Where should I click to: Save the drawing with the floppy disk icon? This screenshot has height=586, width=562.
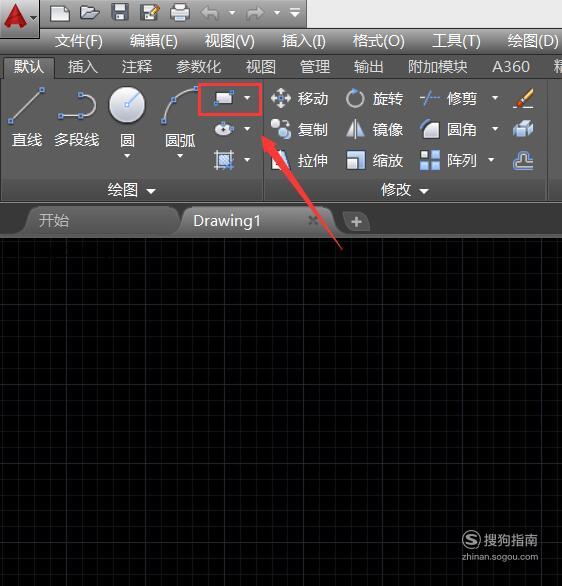(120, 13)
